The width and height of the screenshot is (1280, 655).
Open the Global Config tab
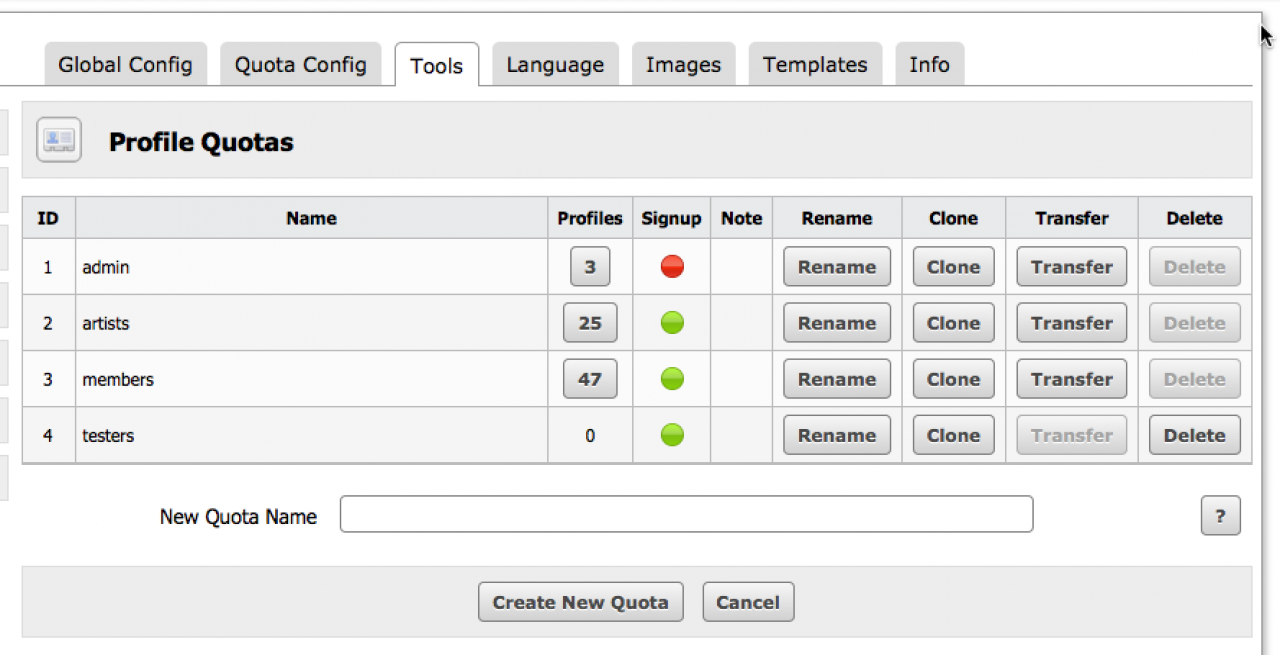pos(125,65)
